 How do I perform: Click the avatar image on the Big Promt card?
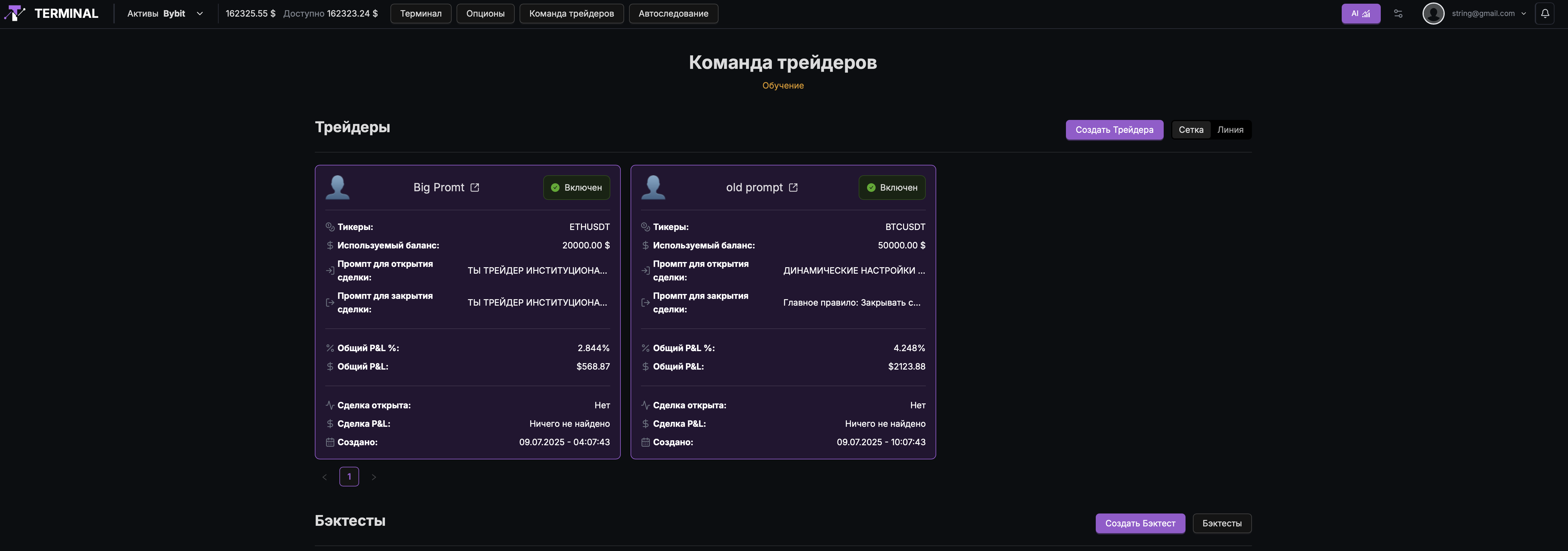[338, 188]
